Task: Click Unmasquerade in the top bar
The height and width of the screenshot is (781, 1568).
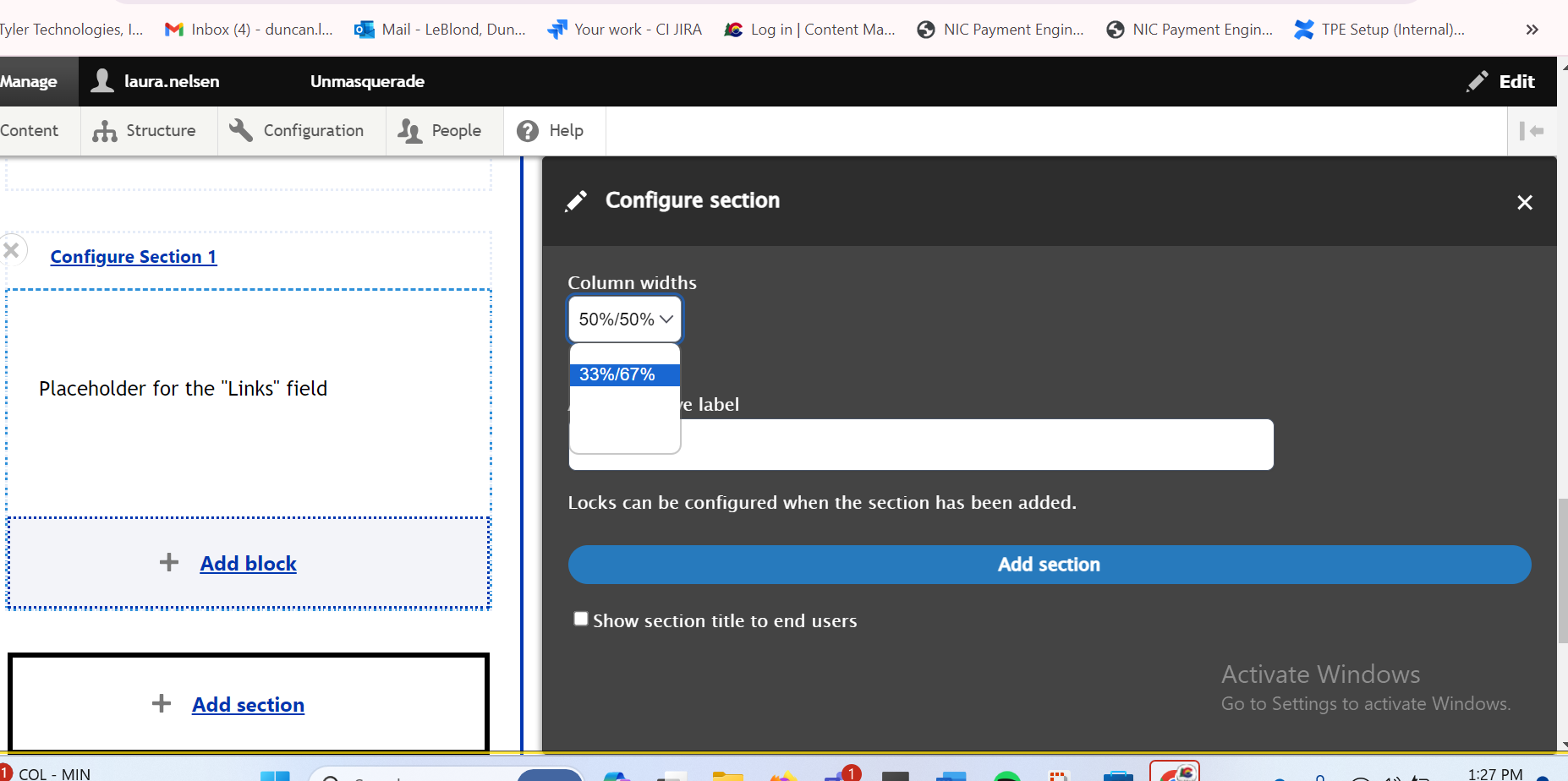Action: tap(367, 82)
